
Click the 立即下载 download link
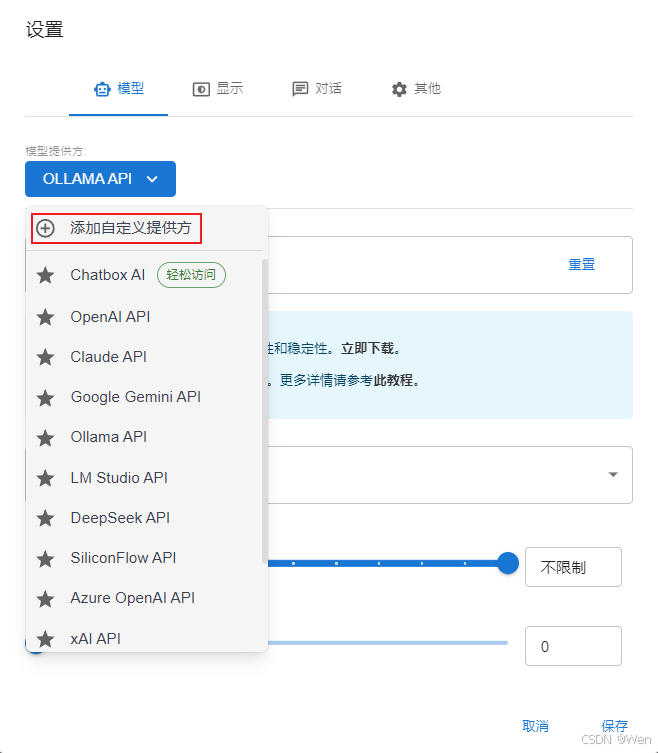(367, 348)
